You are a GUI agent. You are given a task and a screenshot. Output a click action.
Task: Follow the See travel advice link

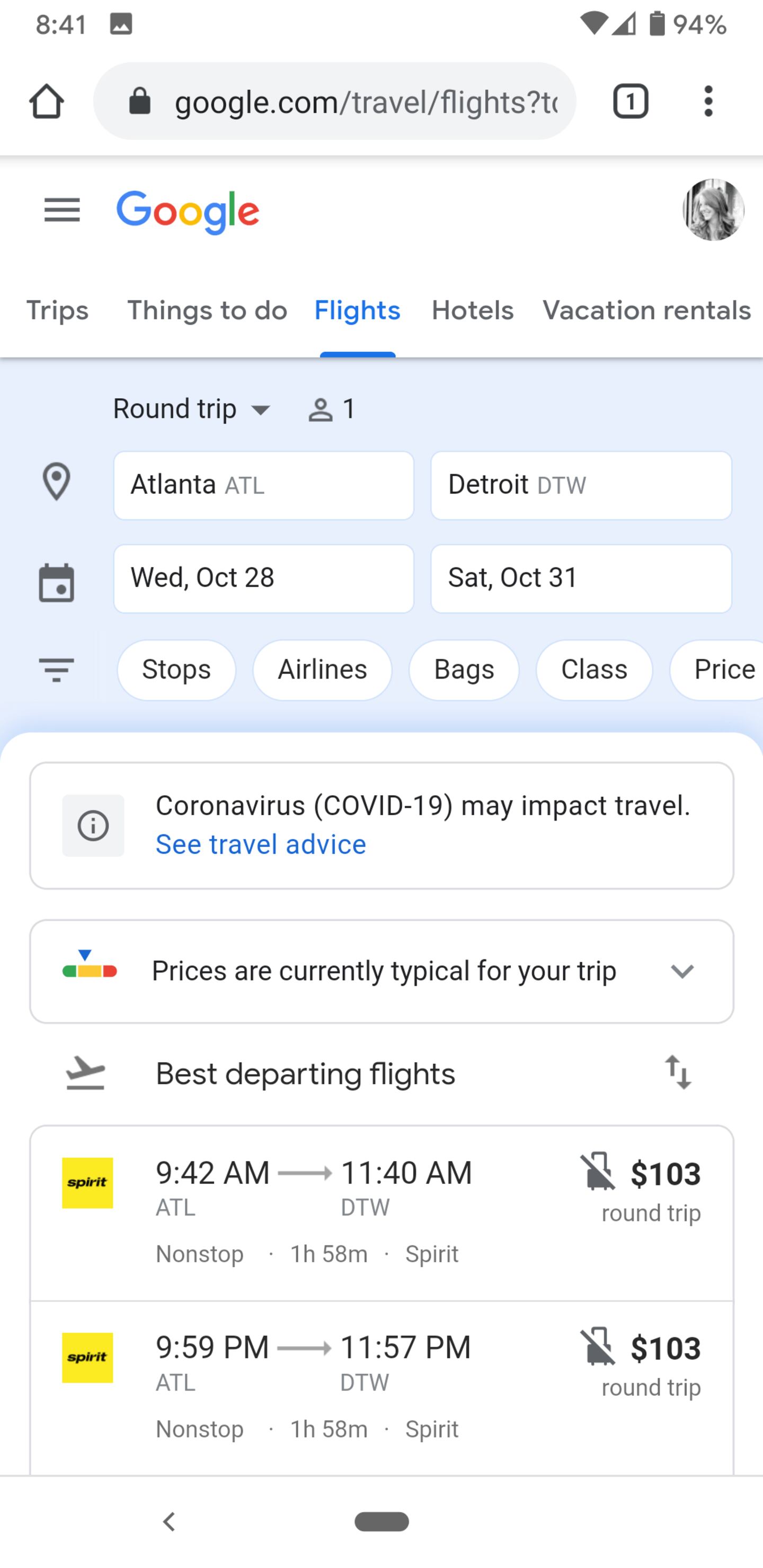tap(261, 845)
